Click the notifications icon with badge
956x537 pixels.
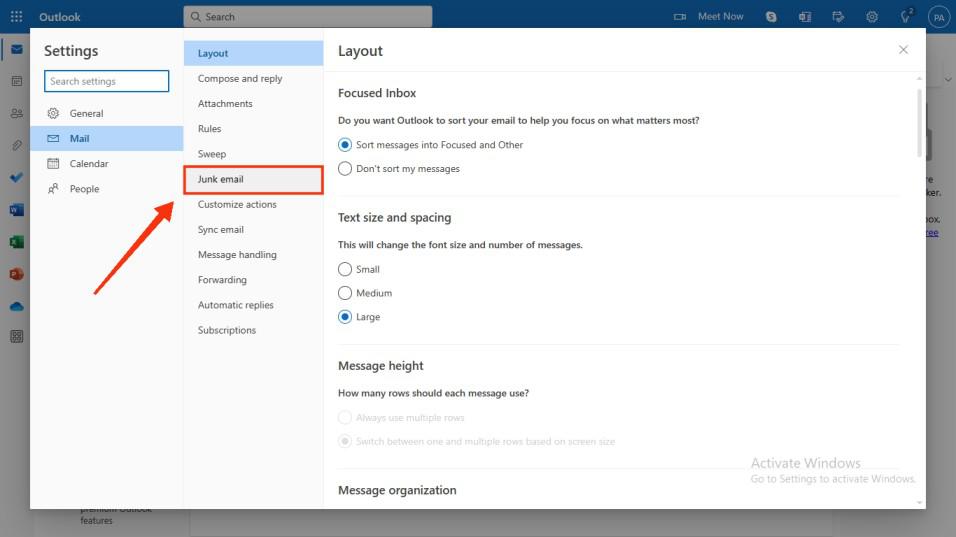(x=906, y=16)
